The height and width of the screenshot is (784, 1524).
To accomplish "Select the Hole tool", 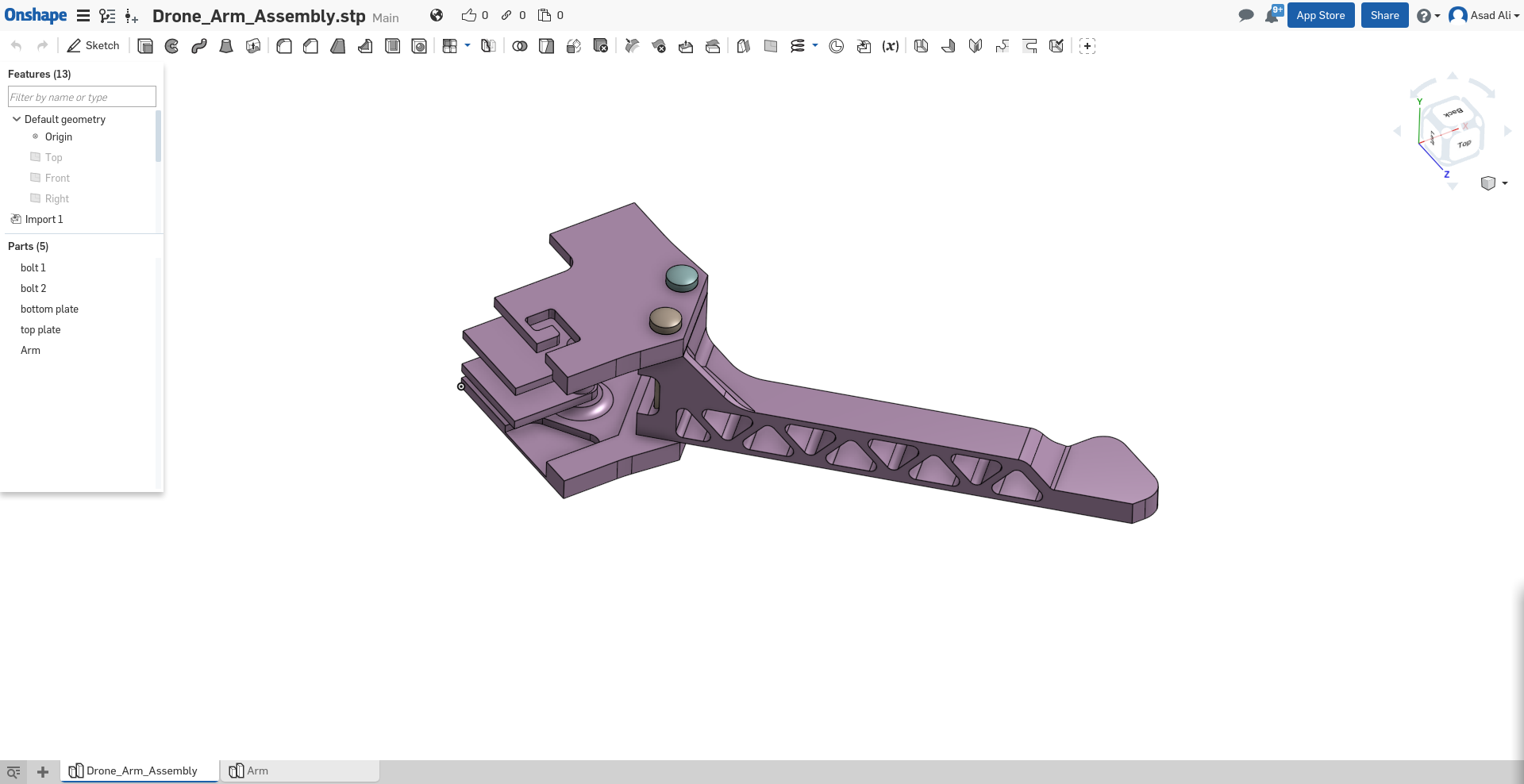I will [x=419, y=46].
